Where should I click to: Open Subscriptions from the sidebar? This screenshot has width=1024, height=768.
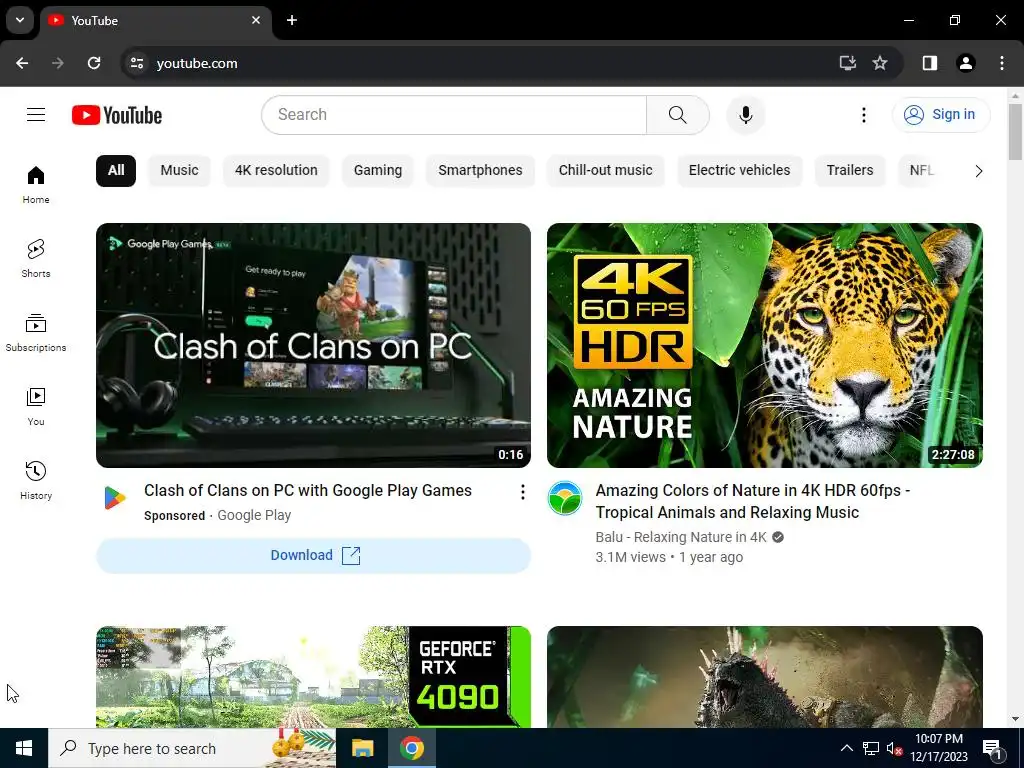(x=36, y=332)
